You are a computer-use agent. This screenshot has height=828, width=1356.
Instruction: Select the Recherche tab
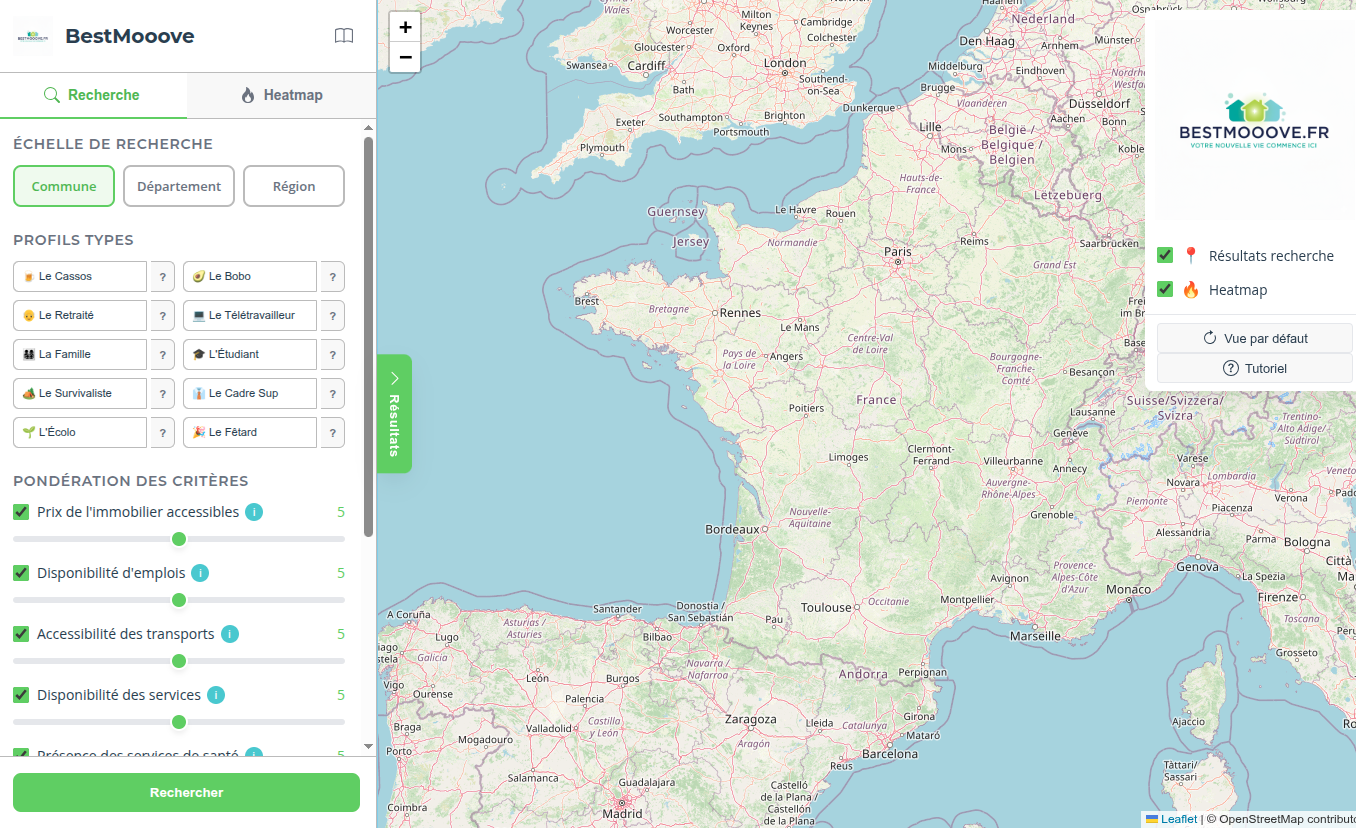pyautogui.click(x=92, y=95)
